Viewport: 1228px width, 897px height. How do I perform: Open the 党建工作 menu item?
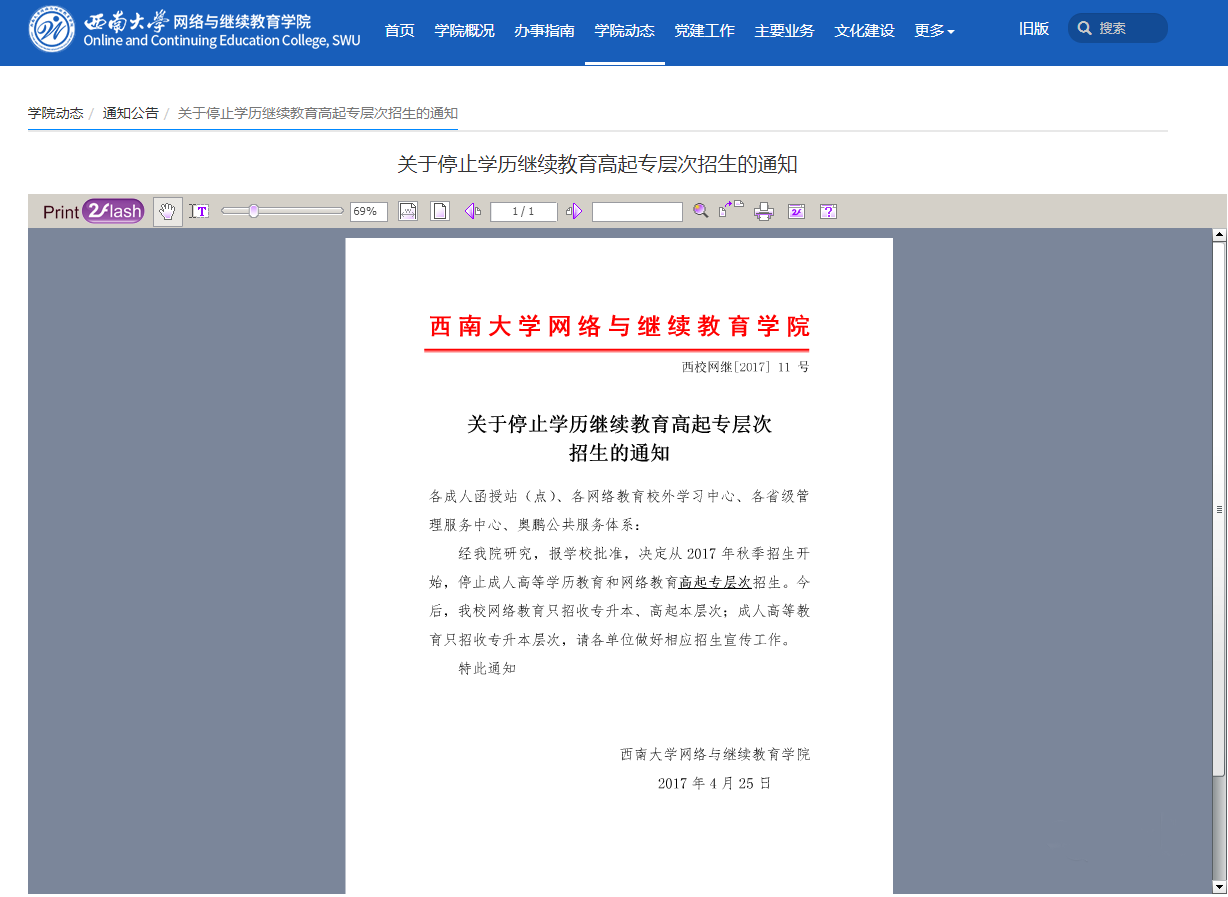click(705, 31)
